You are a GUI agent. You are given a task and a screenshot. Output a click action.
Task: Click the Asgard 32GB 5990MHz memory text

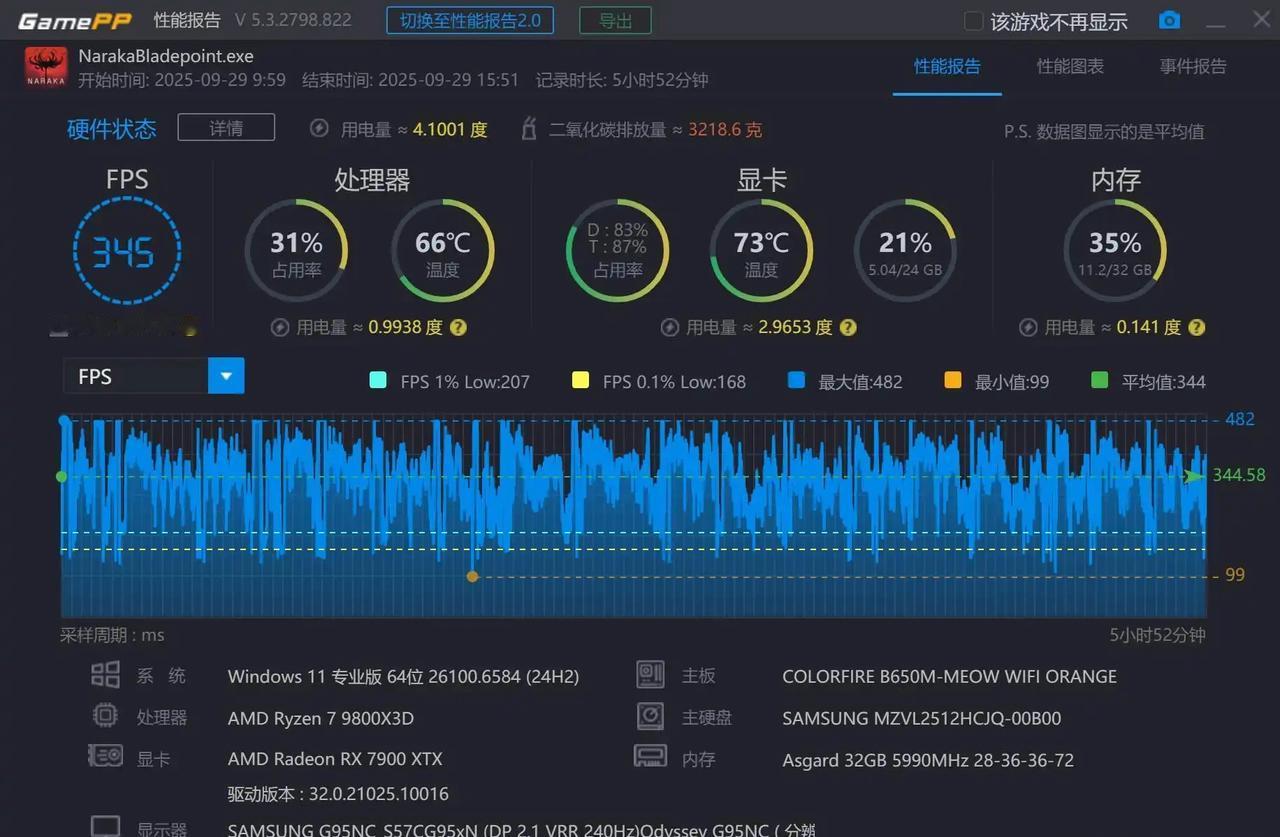pos(928,760)
